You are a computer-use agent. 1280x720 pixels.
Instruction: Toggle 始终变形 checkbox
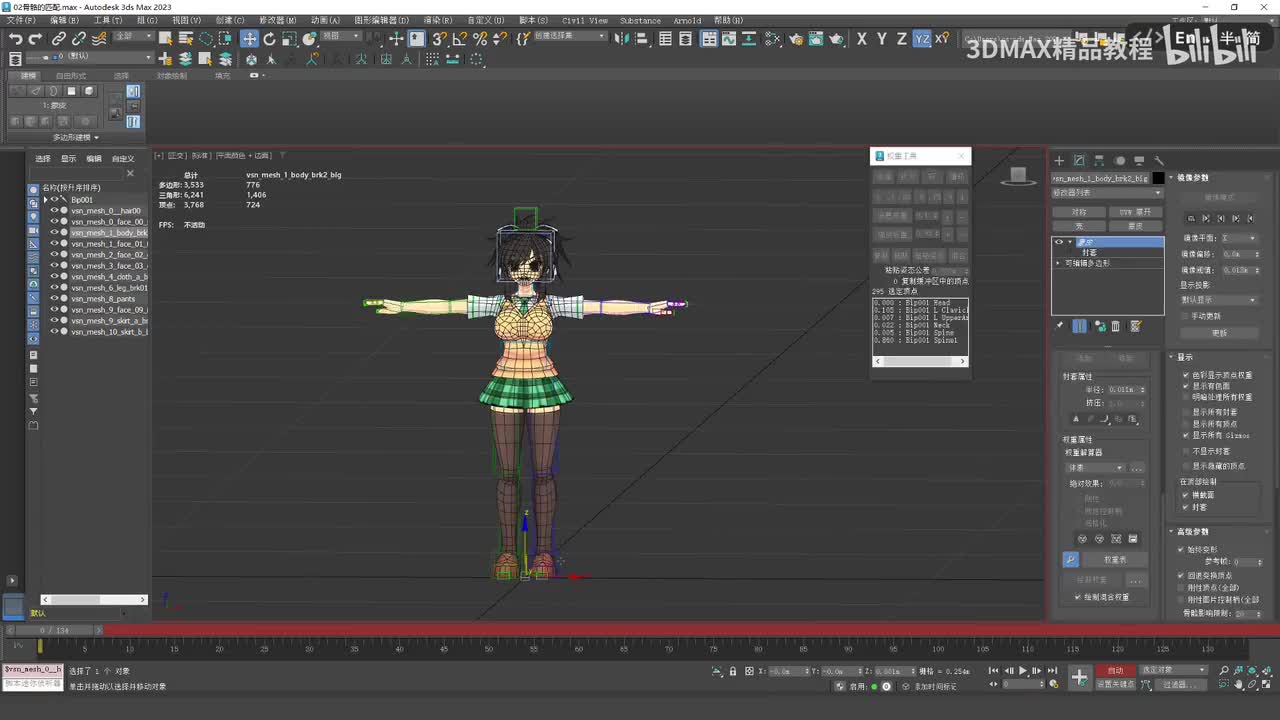[x=1181, y=549]
